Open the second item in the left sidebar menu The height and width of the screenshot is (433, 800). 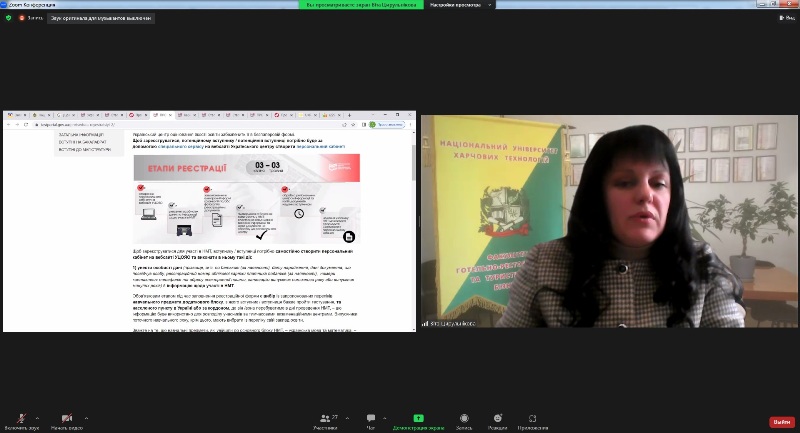[85, 142]
